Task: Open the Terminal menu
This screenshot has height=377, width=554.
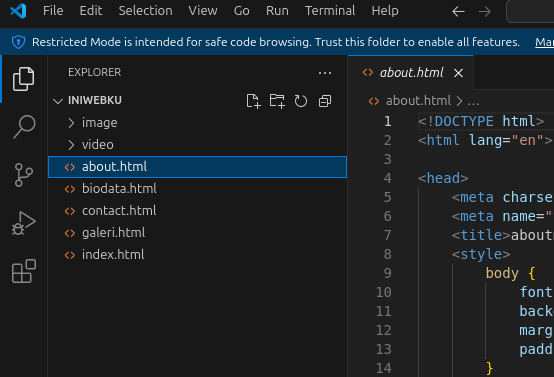Action: tap(330, 11)
